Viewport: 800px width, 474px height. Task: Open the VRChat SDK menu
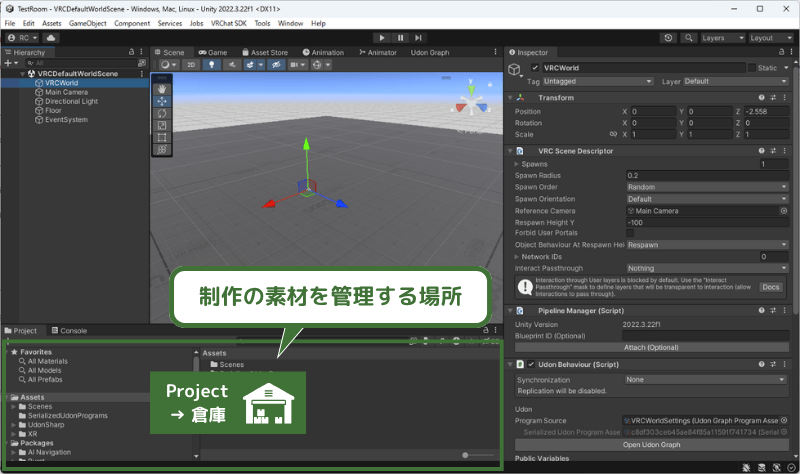(x=229, y=23)
